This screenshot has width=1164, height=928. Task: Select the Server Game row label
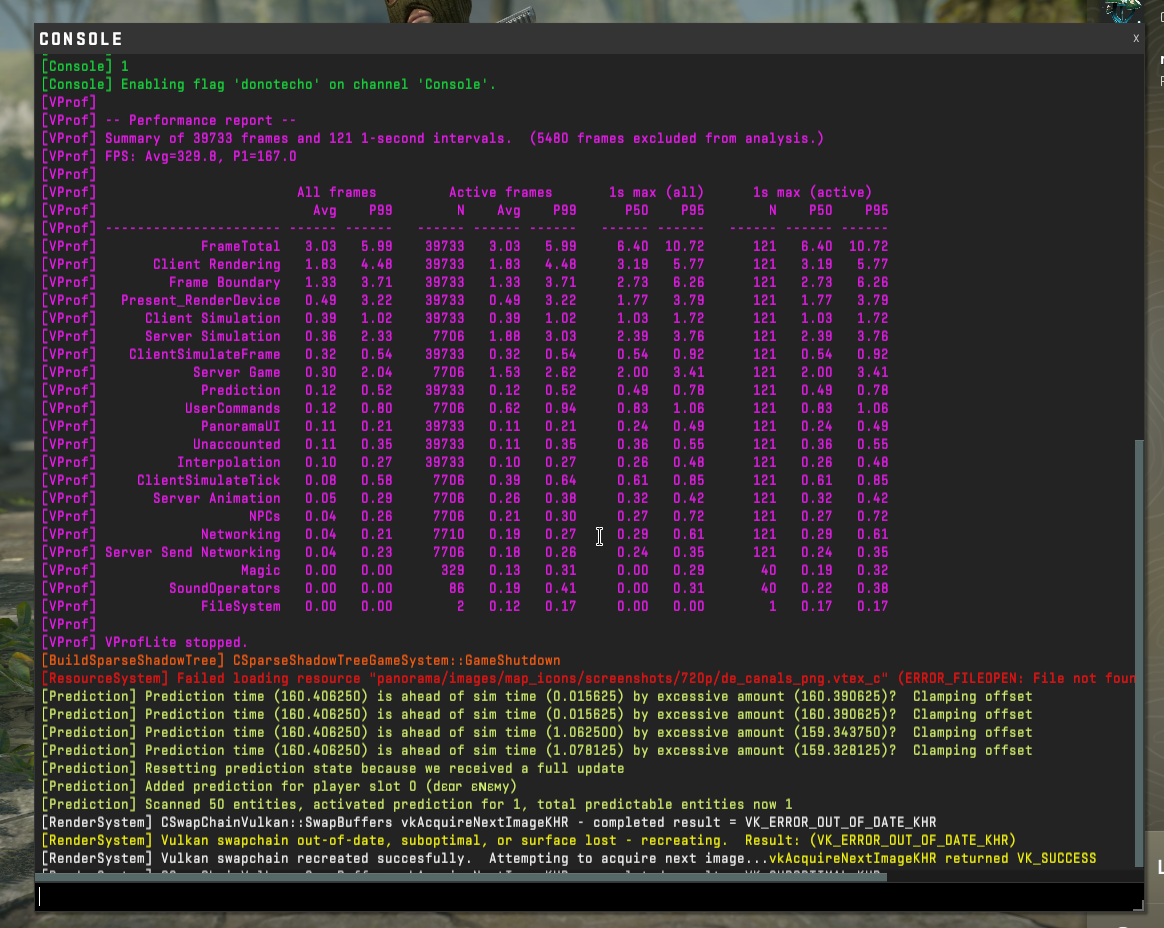[x=237, y=373]
